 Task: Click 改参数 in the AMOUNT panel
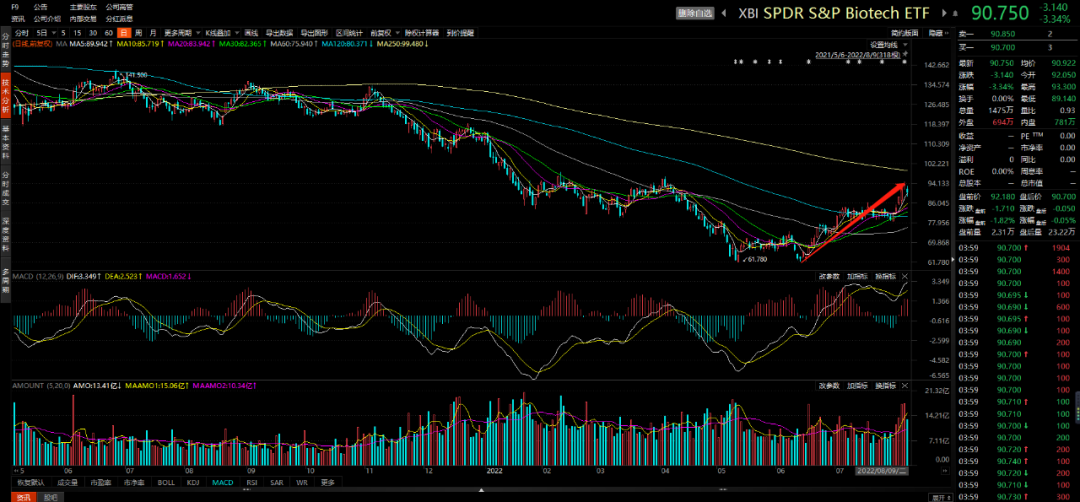coord(829,385)
